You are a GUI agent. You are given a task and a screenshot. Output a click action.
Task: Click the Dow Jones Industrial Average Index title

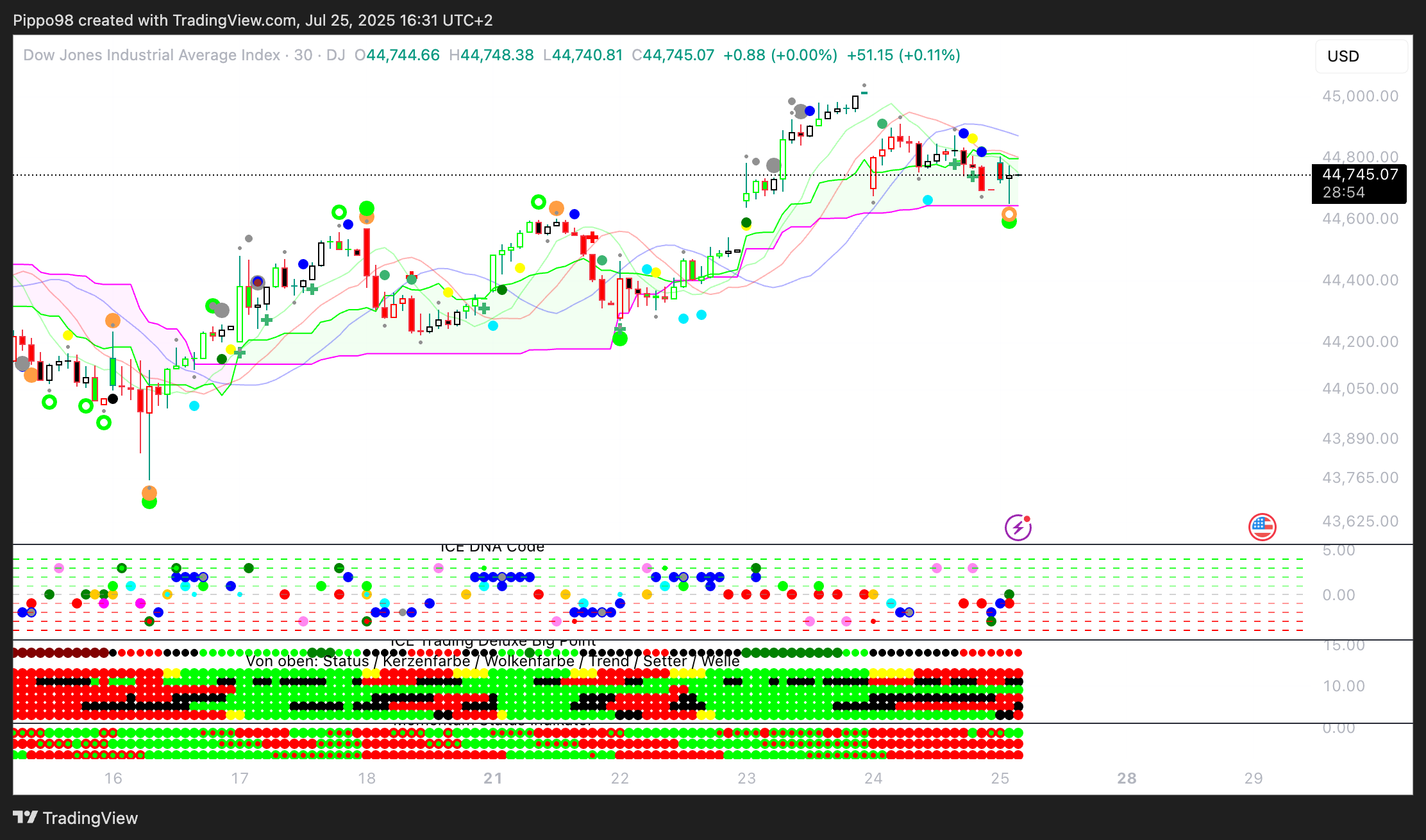click(151, 55)
